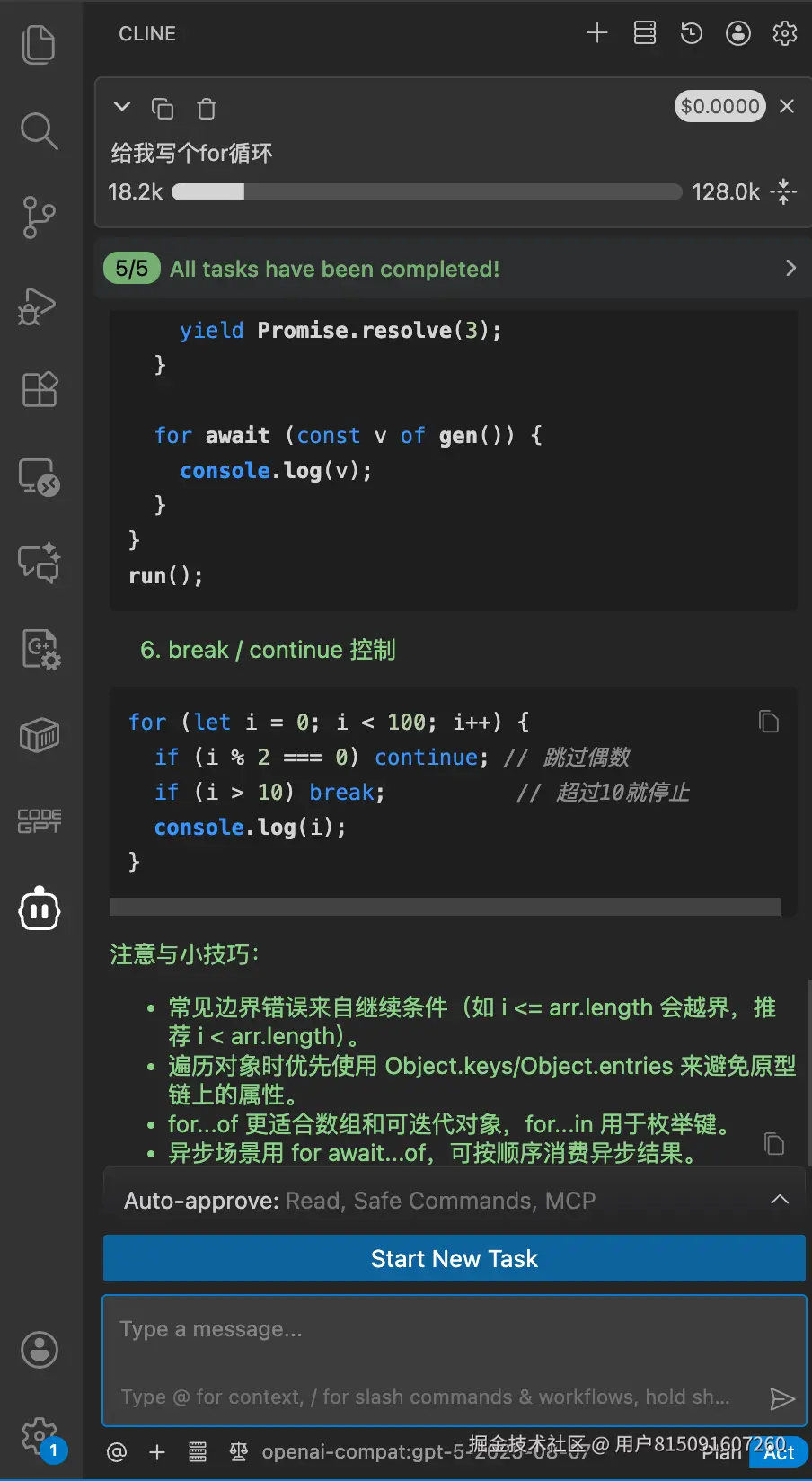
Task: Copy the task text in task header
Action: 163,108
